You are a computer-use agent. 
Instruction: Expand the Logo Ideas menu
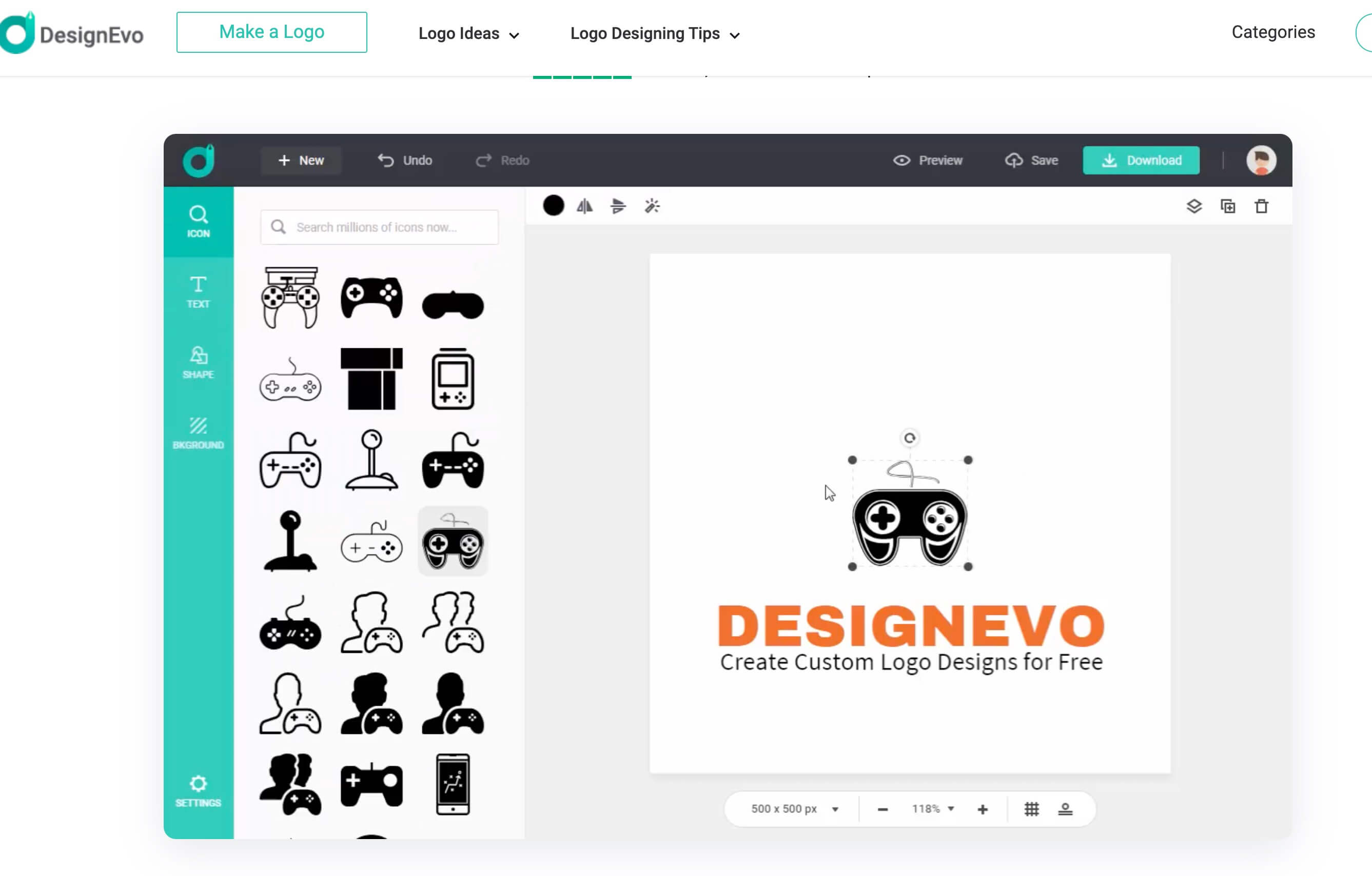point(468,34)
